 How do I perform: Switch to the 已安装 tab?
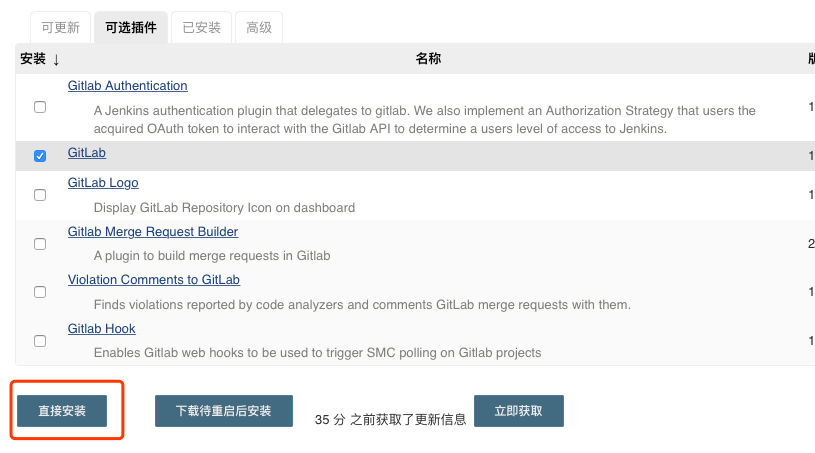[201, 28]
